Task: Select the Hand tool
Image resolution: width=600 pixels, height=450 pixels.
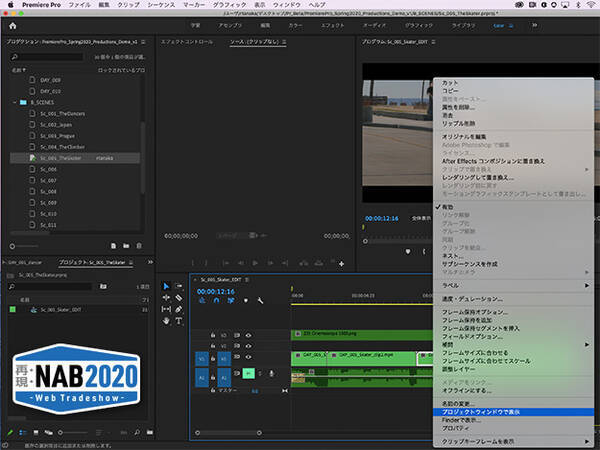Action: (166, 321)
